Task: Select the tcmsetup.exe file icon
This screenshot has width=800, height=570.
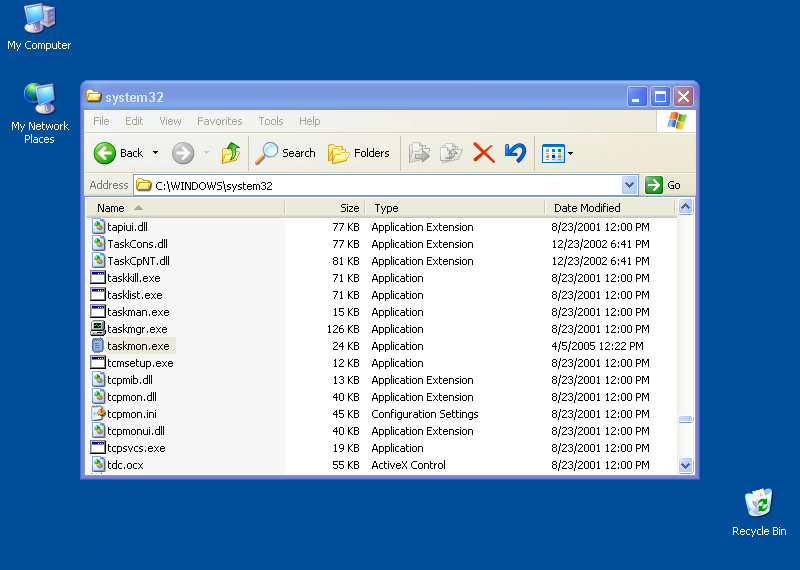Action: point(98,362)
